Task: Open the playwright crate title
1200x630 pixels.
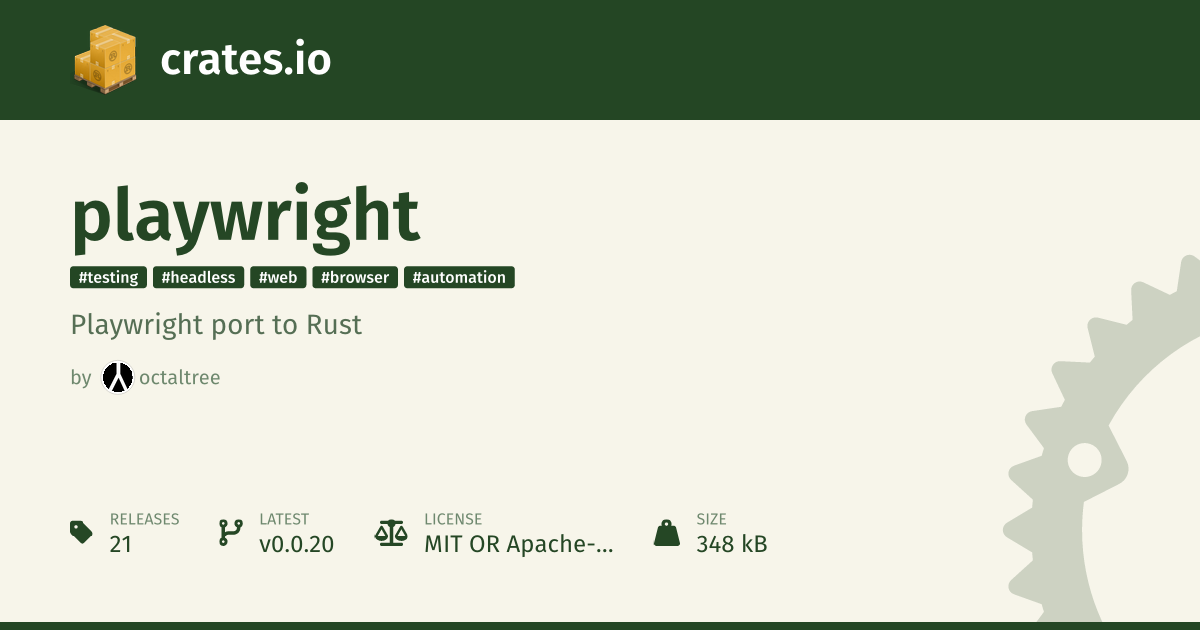Action: pyautogui.click(x=245, y=215)
